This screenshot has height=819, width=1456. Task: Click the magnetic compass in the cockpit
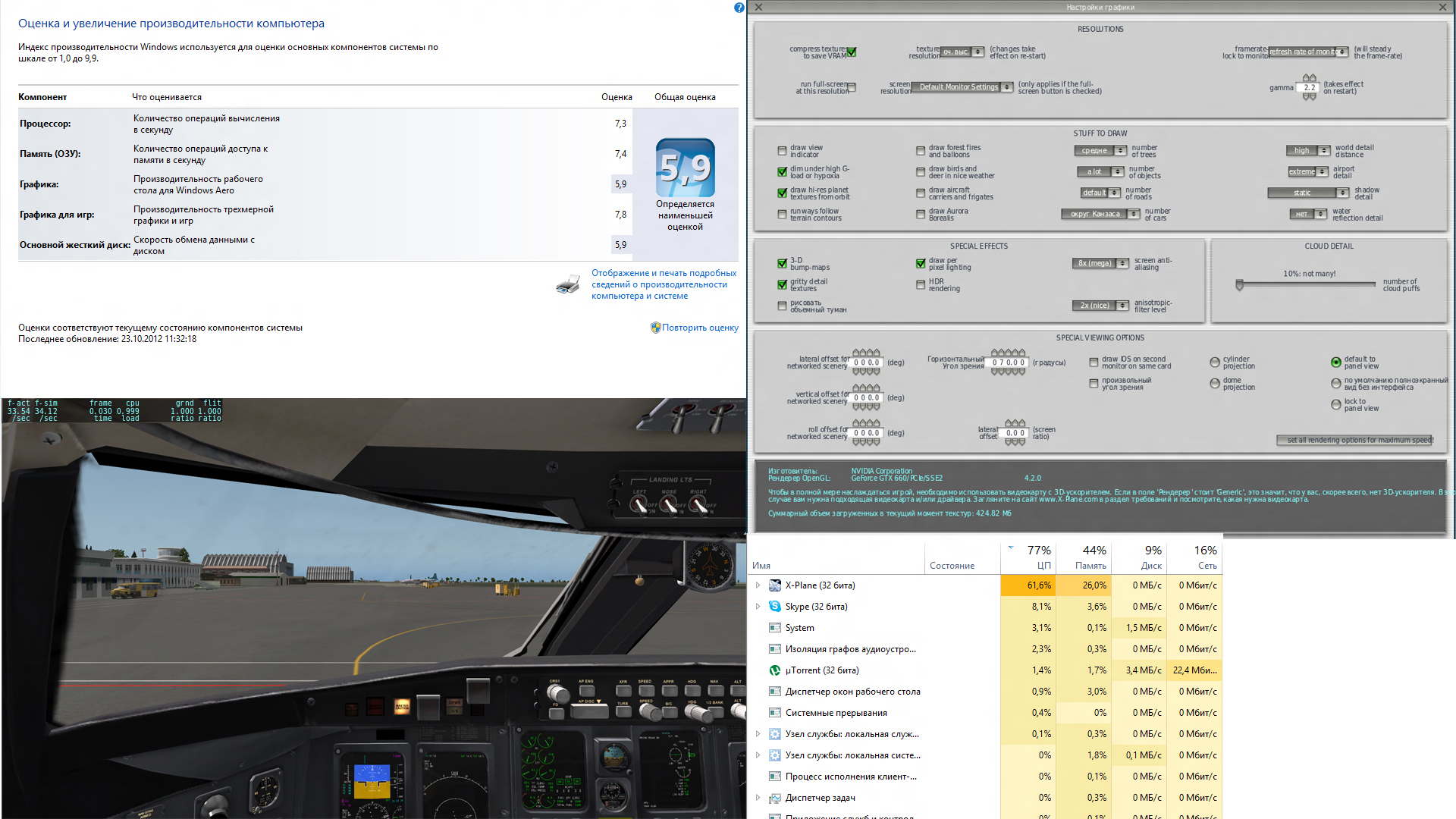click(710, 566)
